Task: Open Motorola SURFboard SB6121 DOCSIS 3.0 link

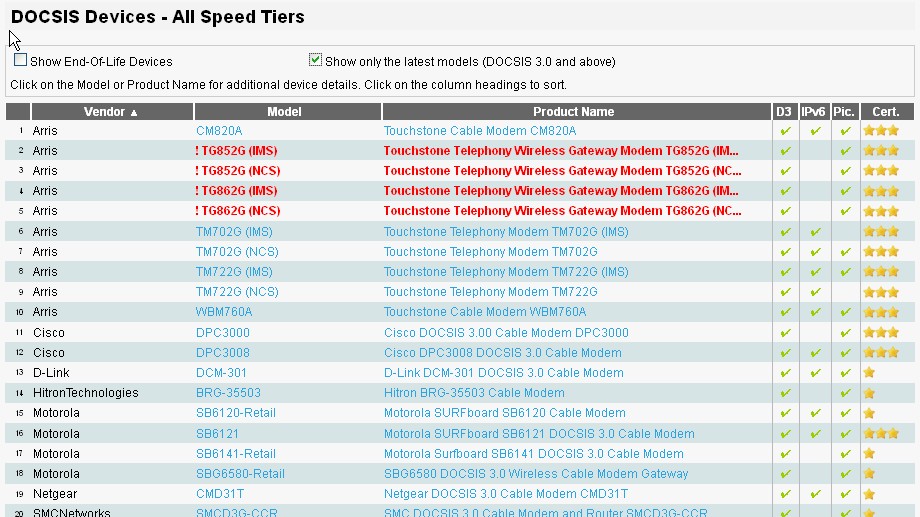Action: point(539,434)
